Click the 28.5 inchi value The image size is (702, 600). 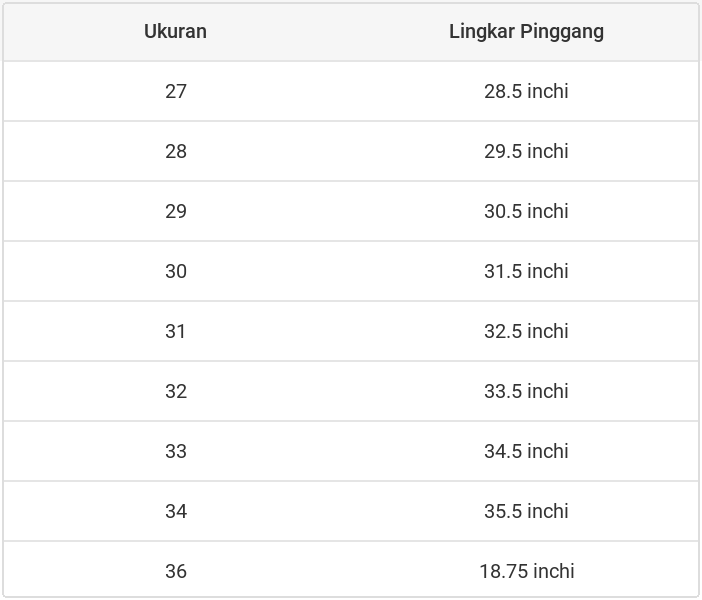[x=526, y=91]
